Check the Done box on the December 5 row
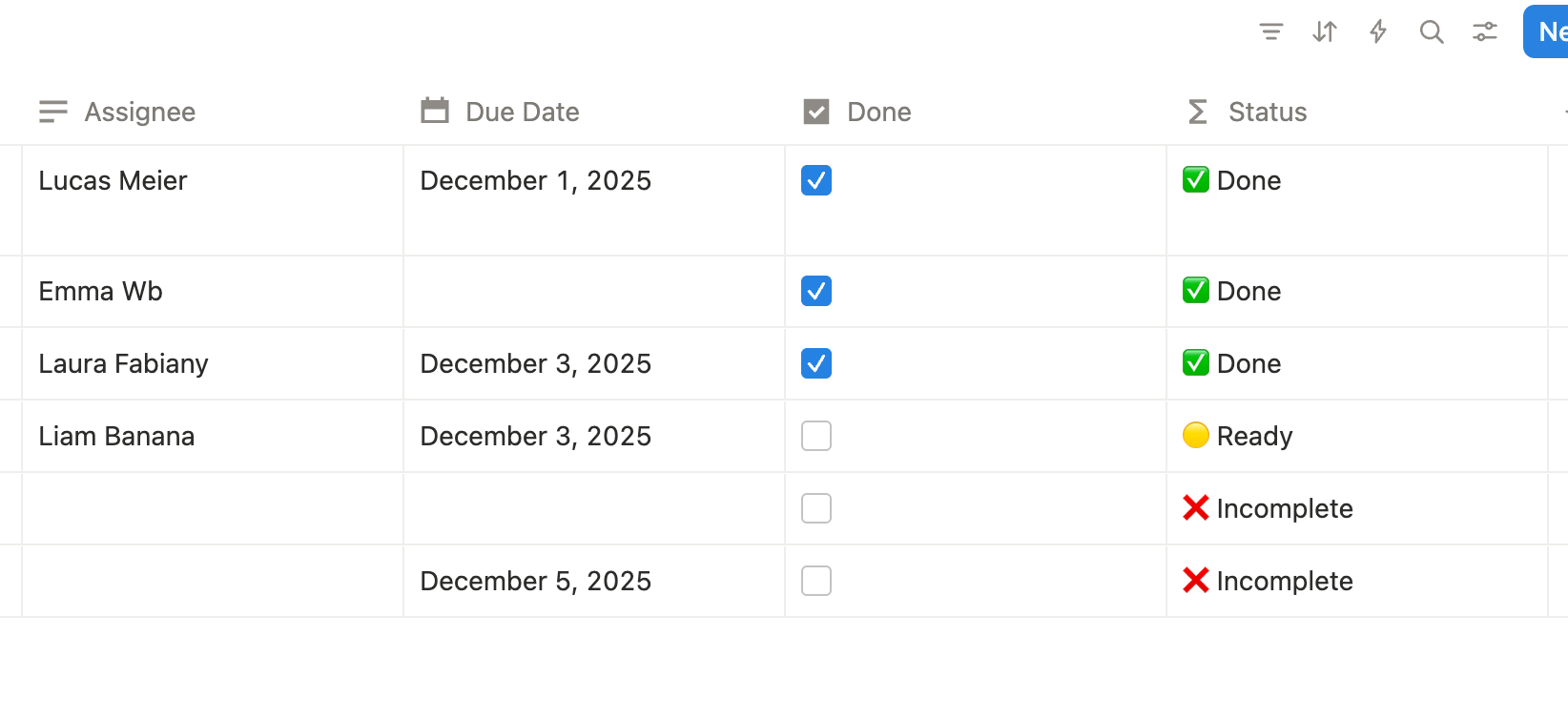 815,581
